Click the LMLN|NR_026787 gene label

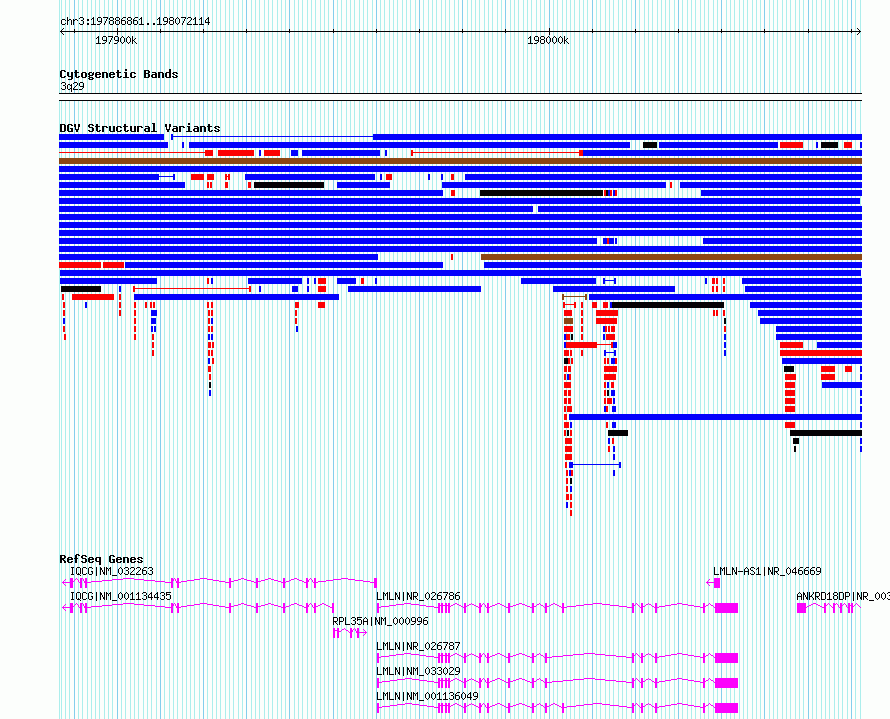point(418,646)
